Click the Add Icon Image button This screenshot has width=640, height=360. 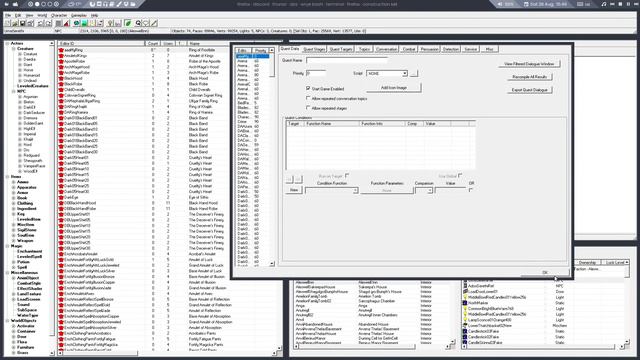click(x=393, y=88)
